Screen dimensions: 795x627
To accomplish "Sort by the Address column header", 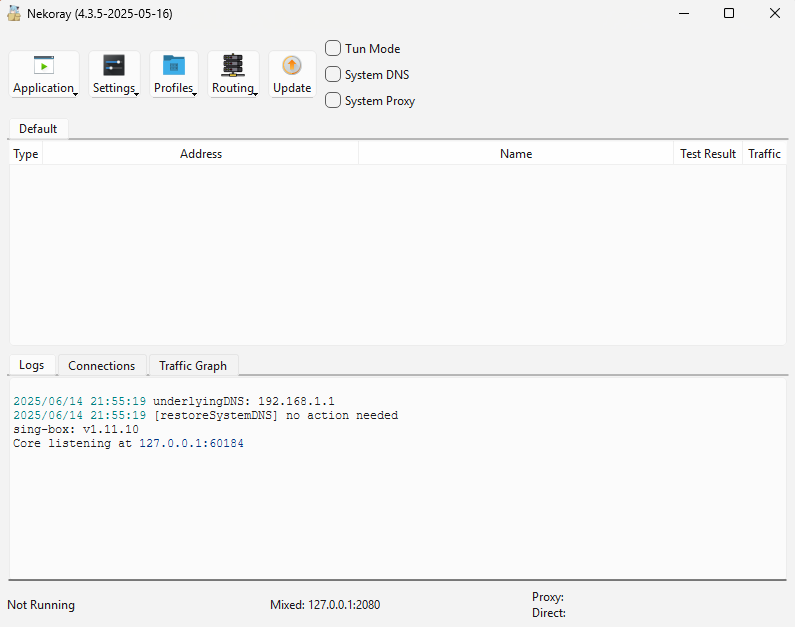I will (x=201, y=154).
